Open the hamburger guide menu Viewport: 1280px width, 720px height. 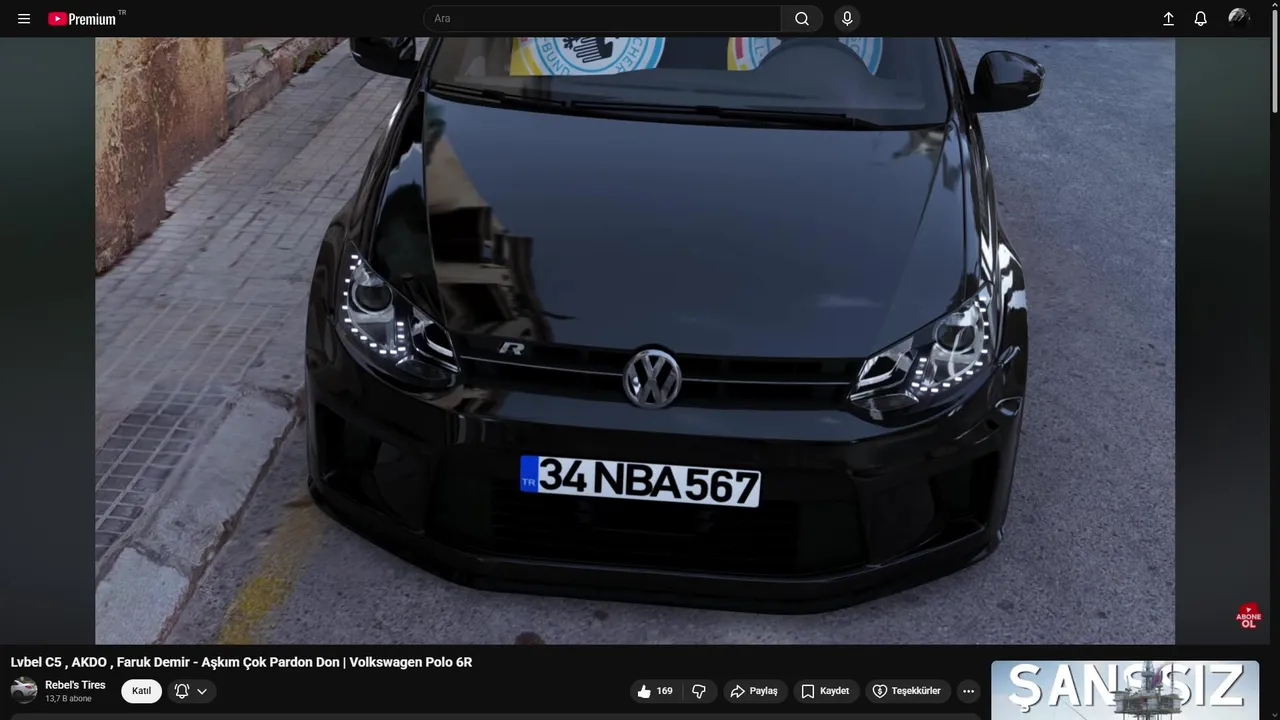[24, 19]
